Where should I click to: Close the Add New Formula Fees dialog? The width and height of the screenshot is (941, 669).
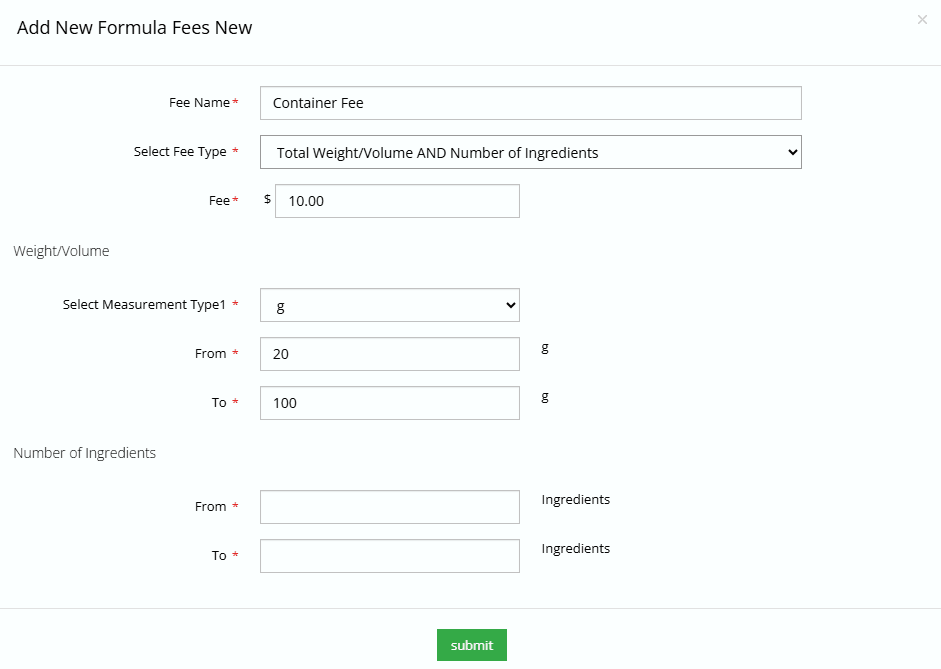(x=922, y=20)
